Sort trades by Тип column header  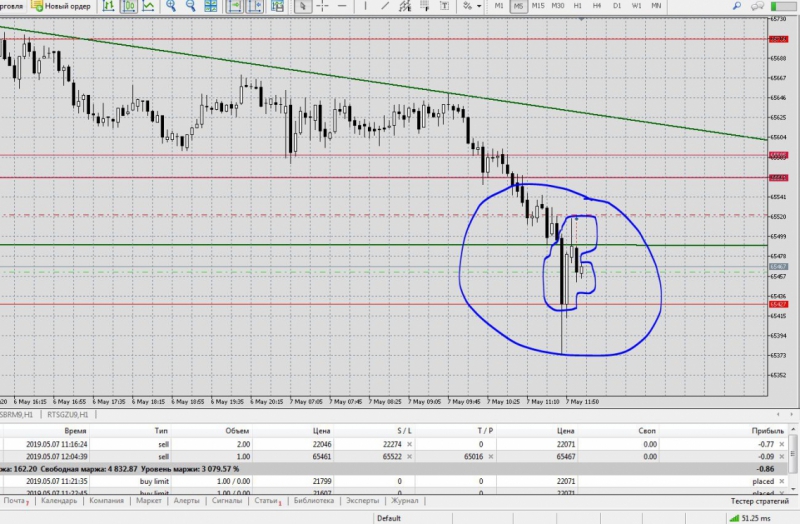click(x=161, y=431)
